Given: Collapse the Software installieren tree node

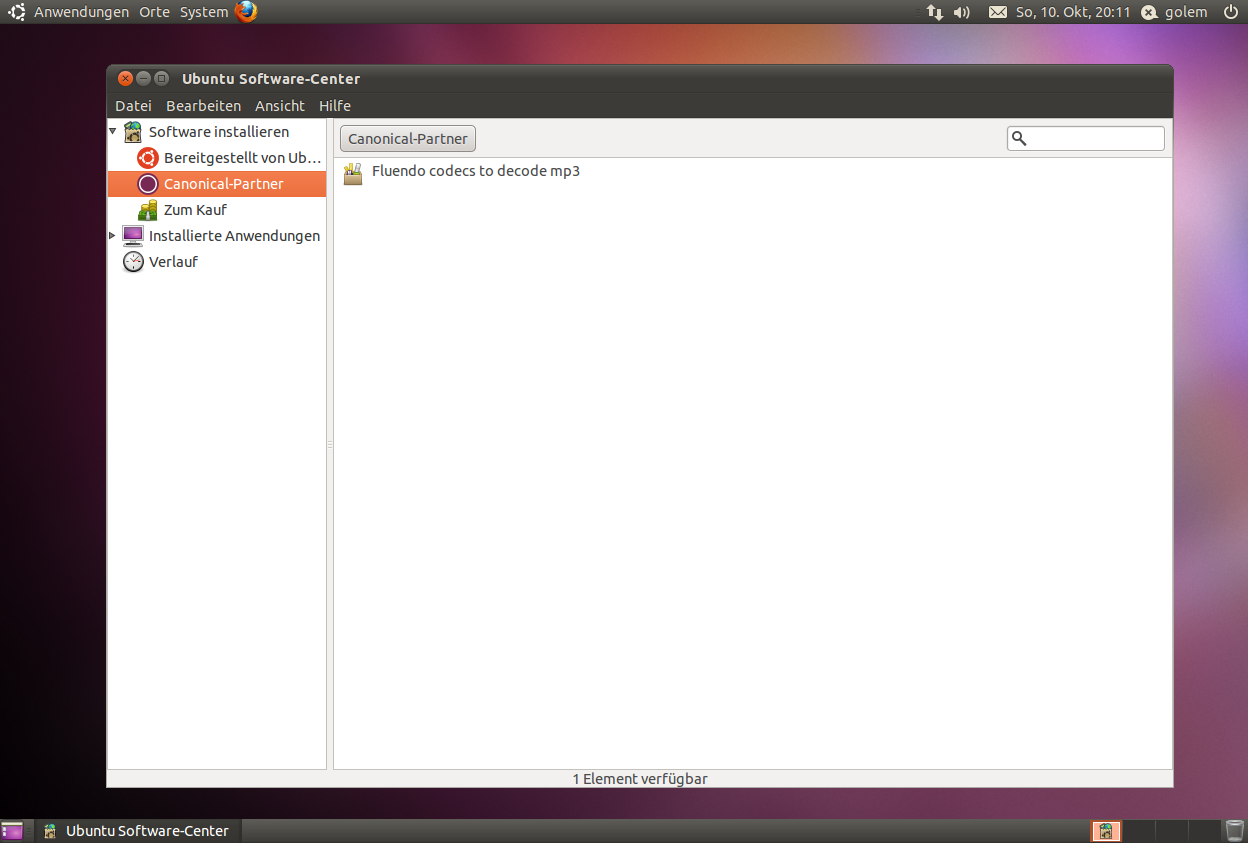Looking at the screenshot, I should (113, 131).
